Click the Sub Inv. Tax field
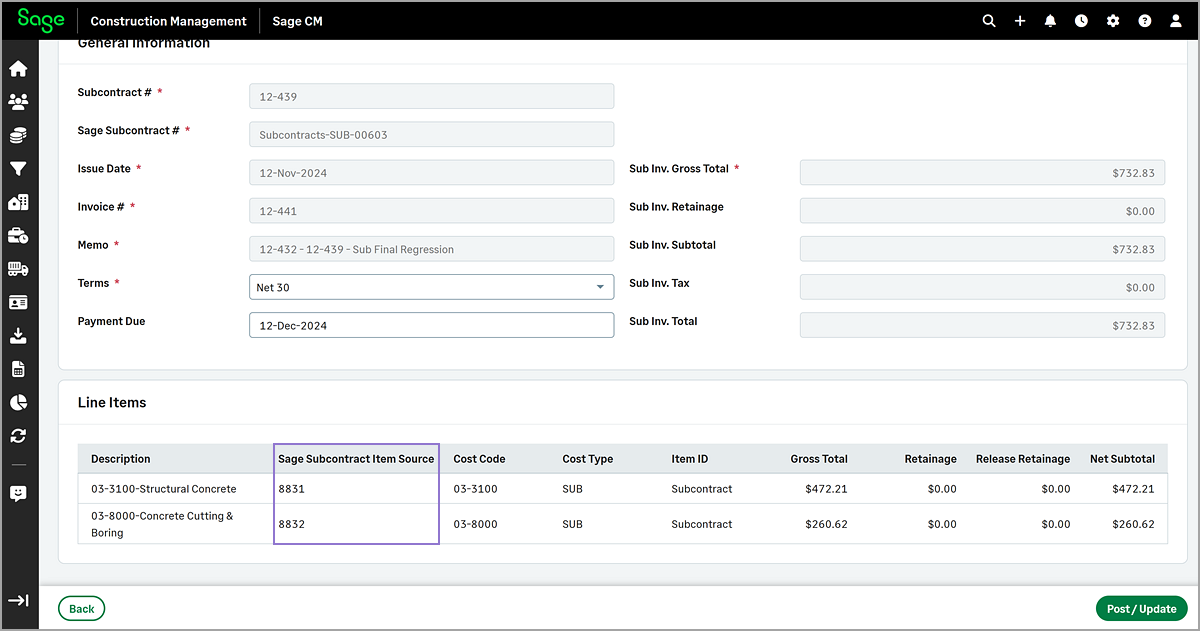 tap(982, 287)
